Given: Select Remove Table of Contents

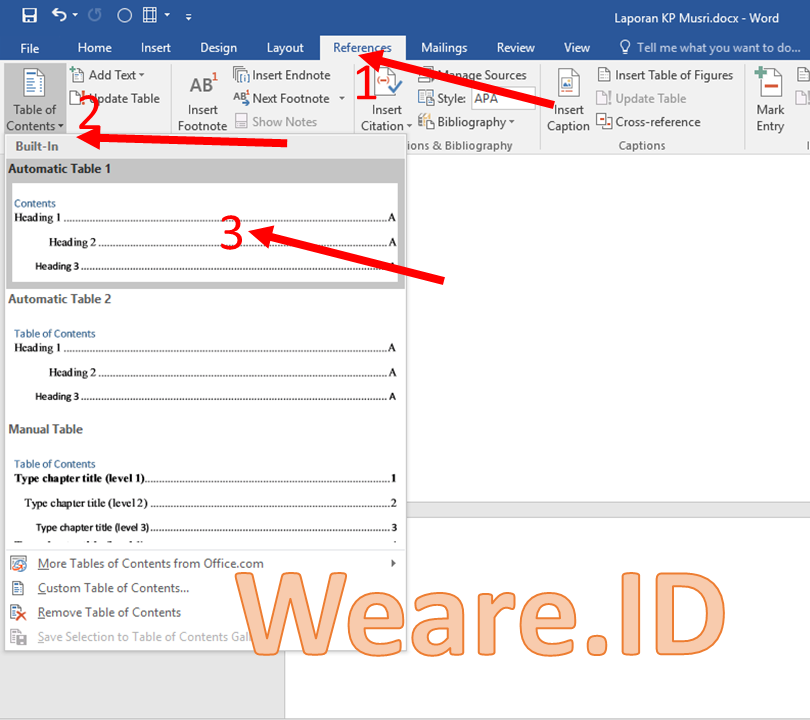Looking at the screenshot, I should (109, 612).
